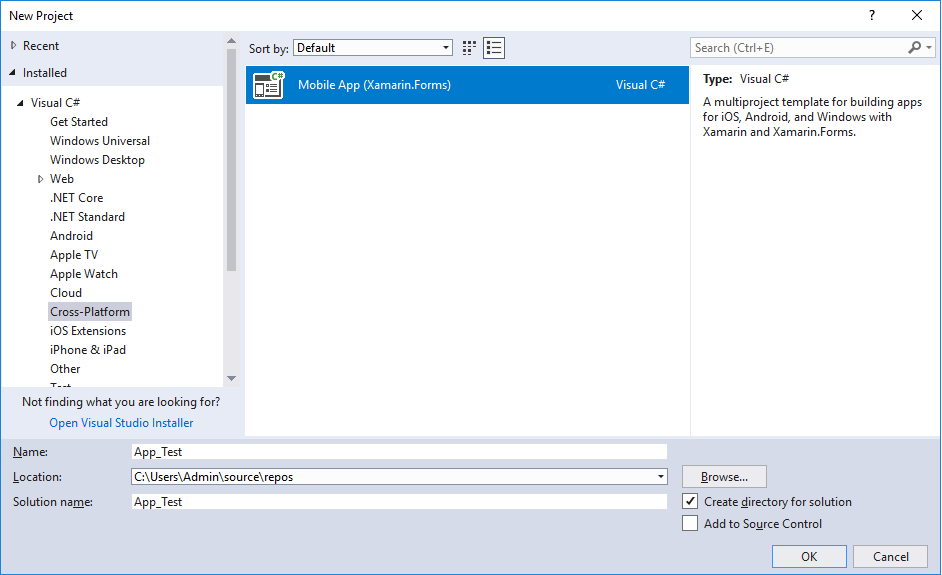Viewport: 942px width, 575px height.
Task: Select the Other category
Action: pyautogui.click(x=65, y=369)
